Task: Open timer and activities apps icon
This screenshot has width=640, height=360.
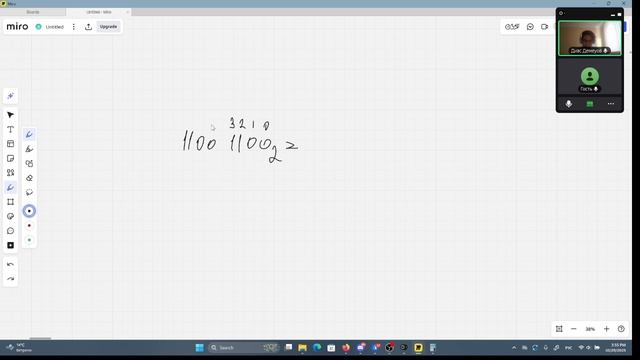Action: coord(512,27)
